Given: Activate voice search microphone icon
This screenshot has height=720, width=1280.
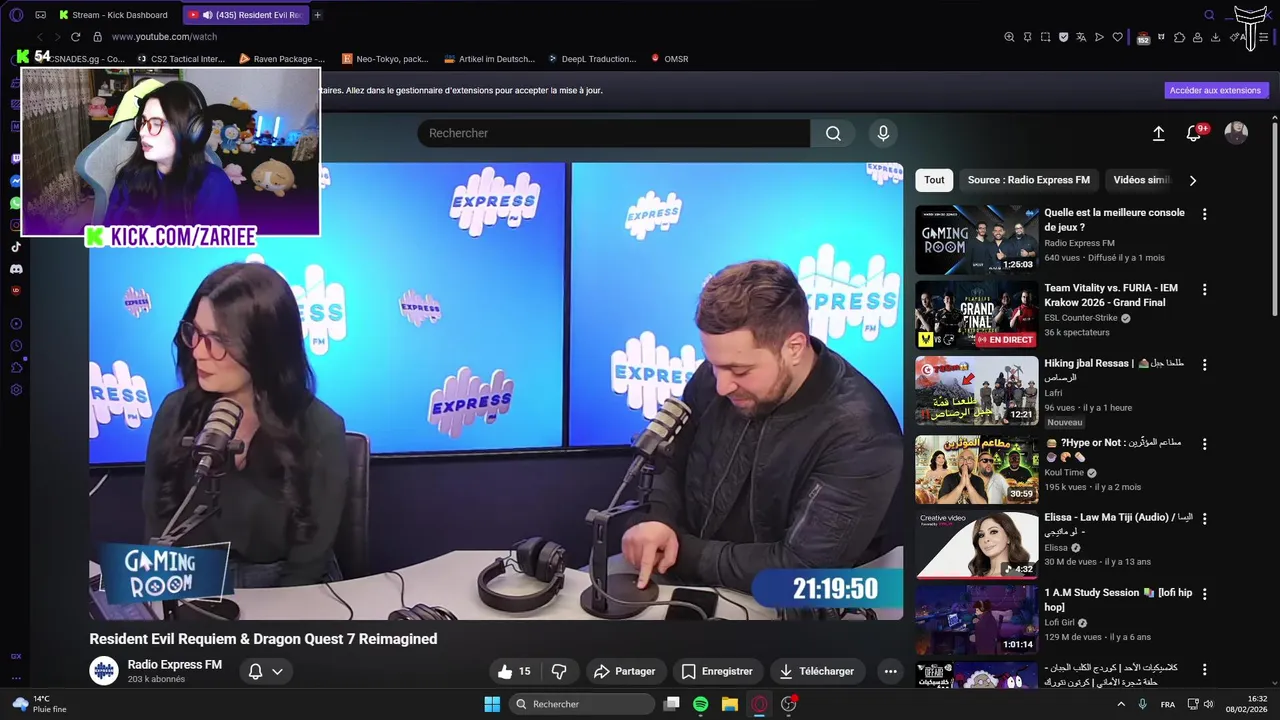Looking at the screenshot, I should [x=882, y=133].
